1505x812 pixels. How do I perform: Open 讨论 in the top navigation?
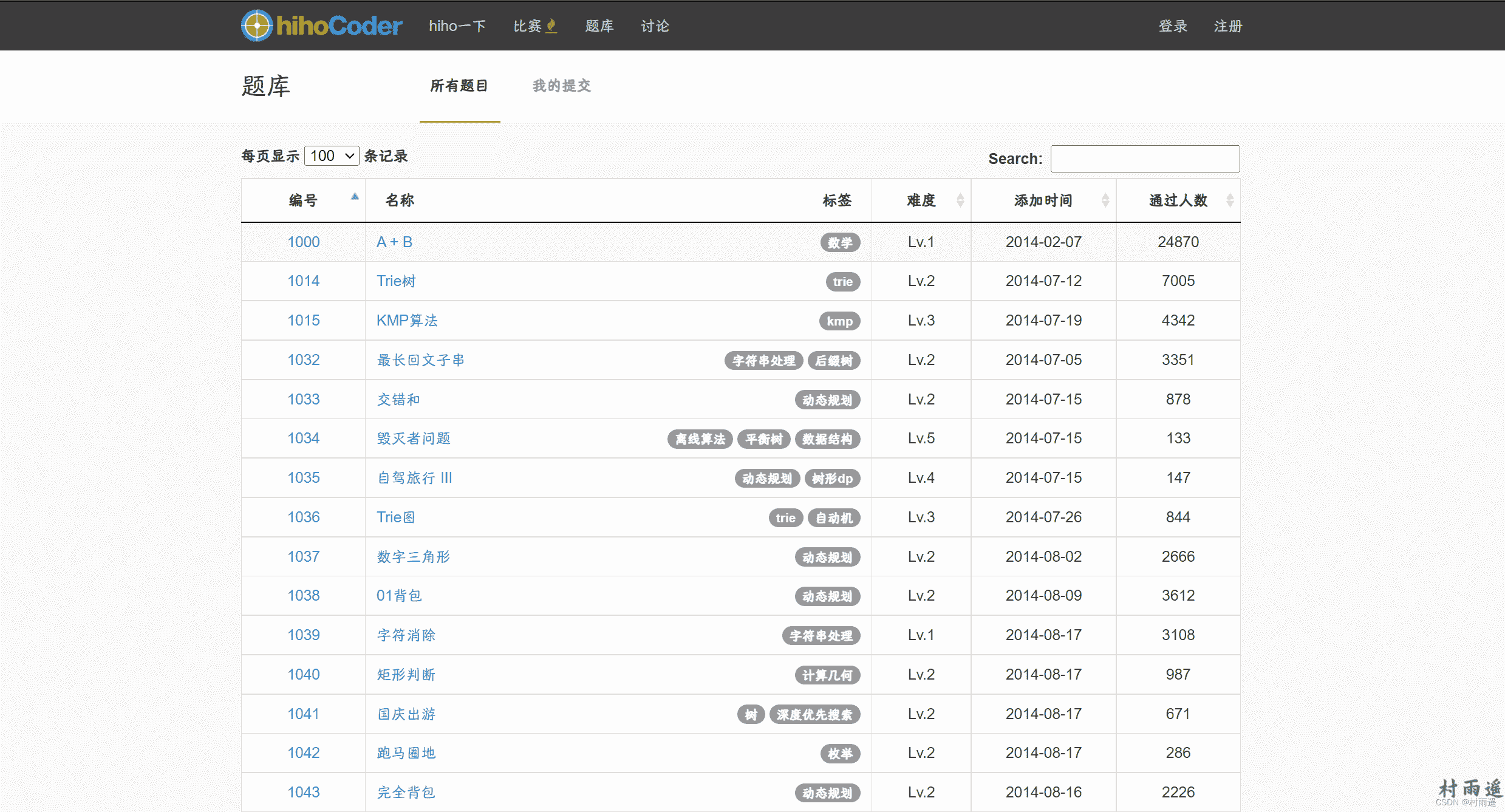tap(655, 26)
